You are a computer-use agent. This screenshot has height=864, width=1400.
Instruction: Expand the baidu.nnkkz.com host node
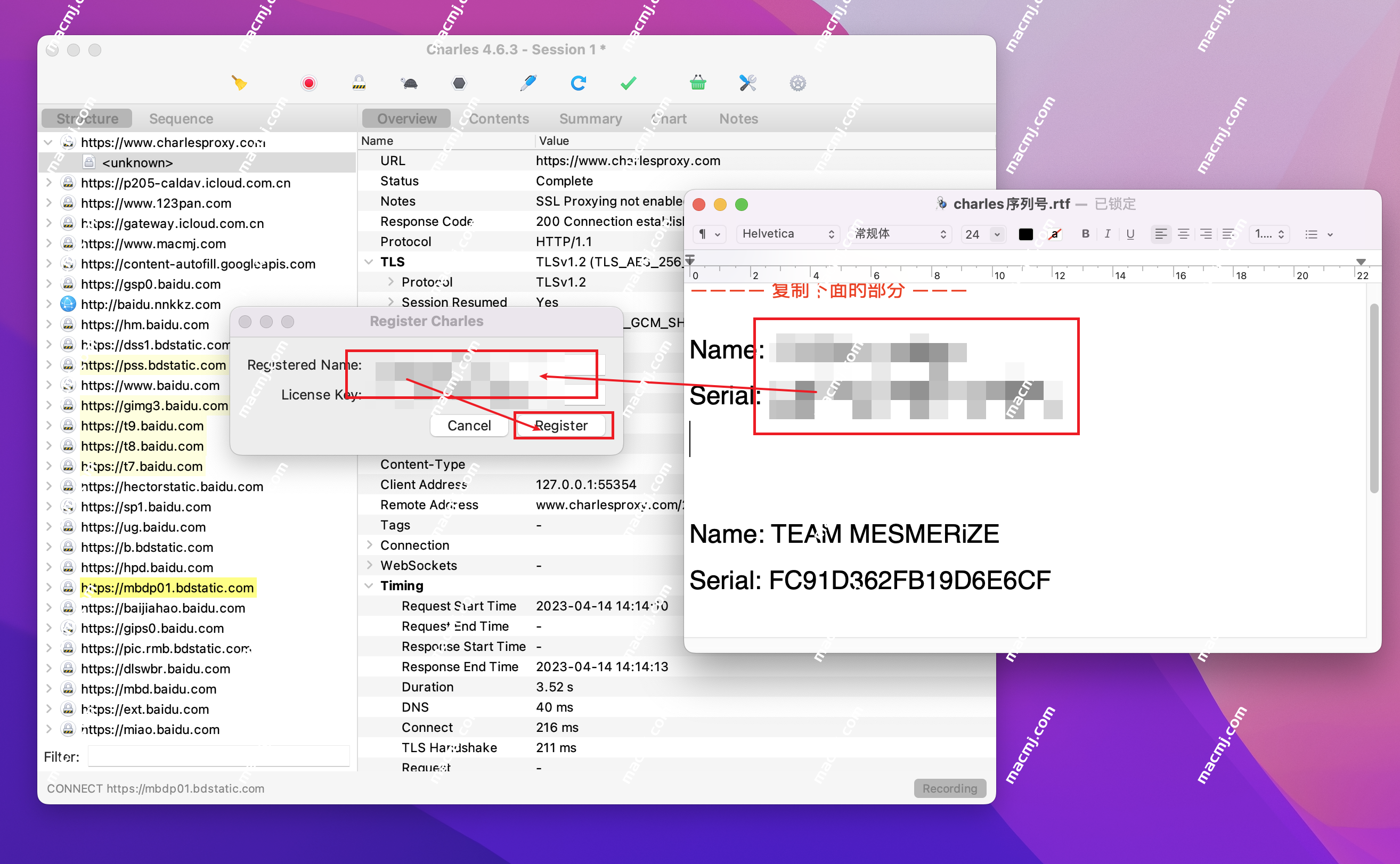[48, 304]
